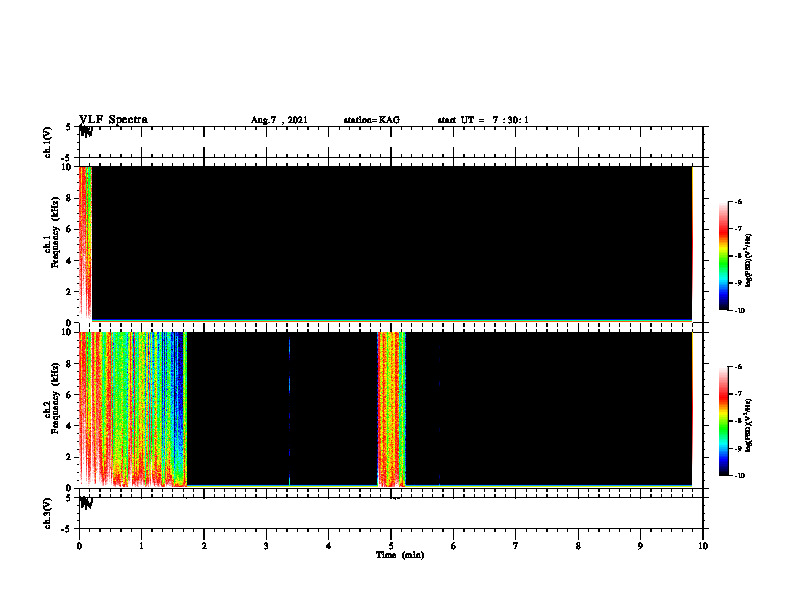
Task: Click the ch.1 frequency tick label "4"
Action: click(x=70, y=261)
